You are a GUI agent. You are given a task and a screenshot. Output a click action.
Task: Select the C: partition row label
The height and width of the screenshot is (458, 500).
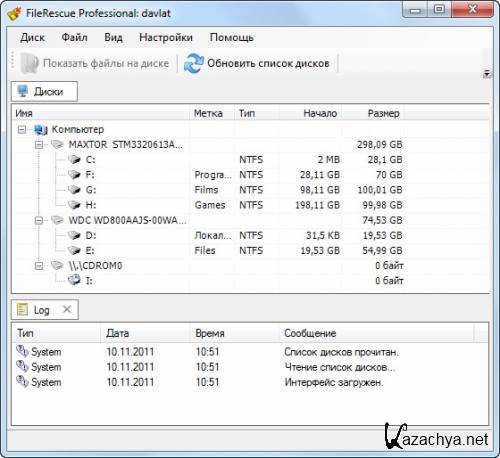tap(90, 160)
